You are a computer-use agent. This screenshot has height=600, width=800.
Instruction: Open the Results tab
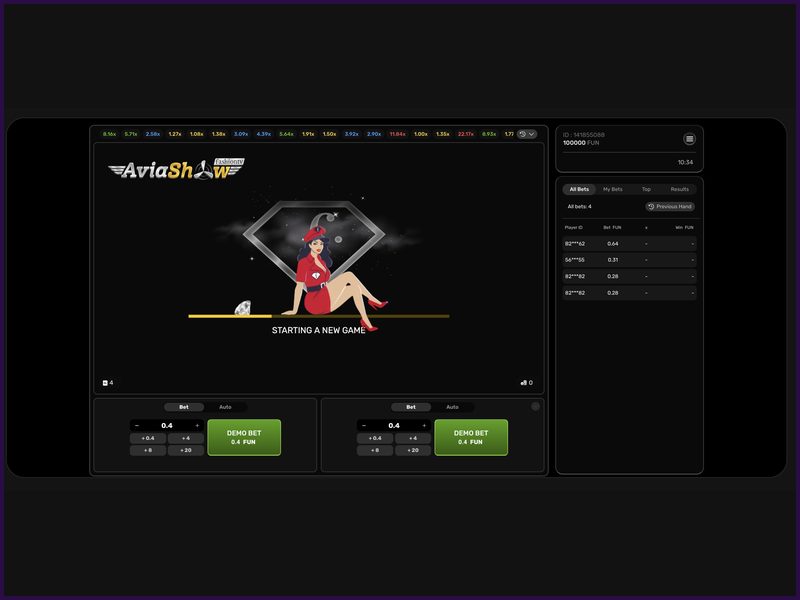[680, 188]
